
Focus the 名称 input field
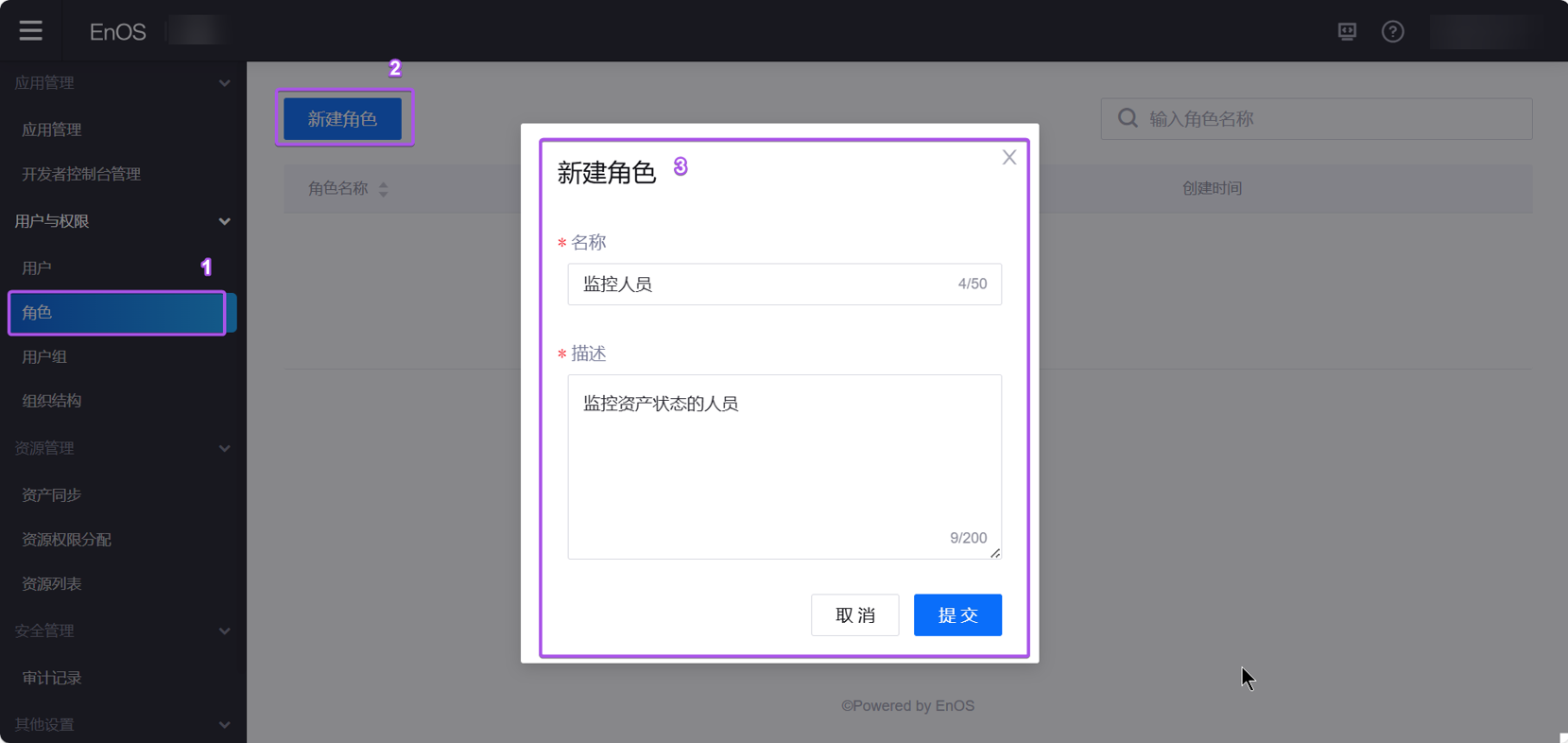pyautogui.click(x=766, y=284)
